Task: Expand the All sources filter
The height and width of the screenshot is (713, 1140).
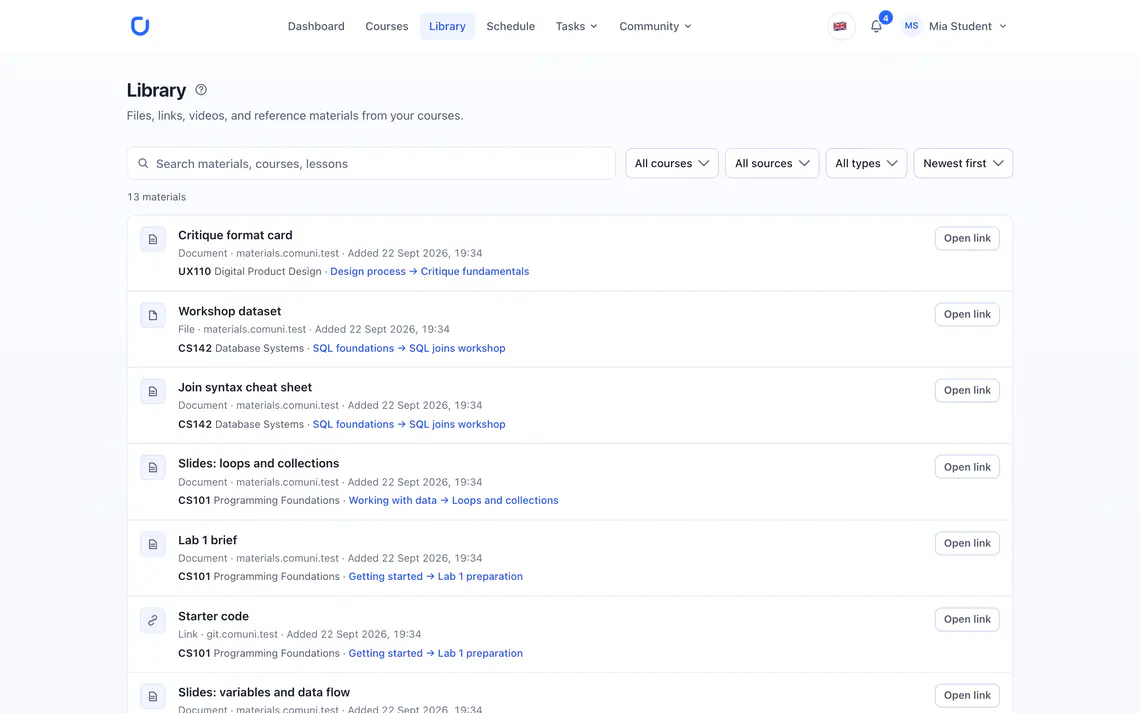Action: [x=772, y=164]
